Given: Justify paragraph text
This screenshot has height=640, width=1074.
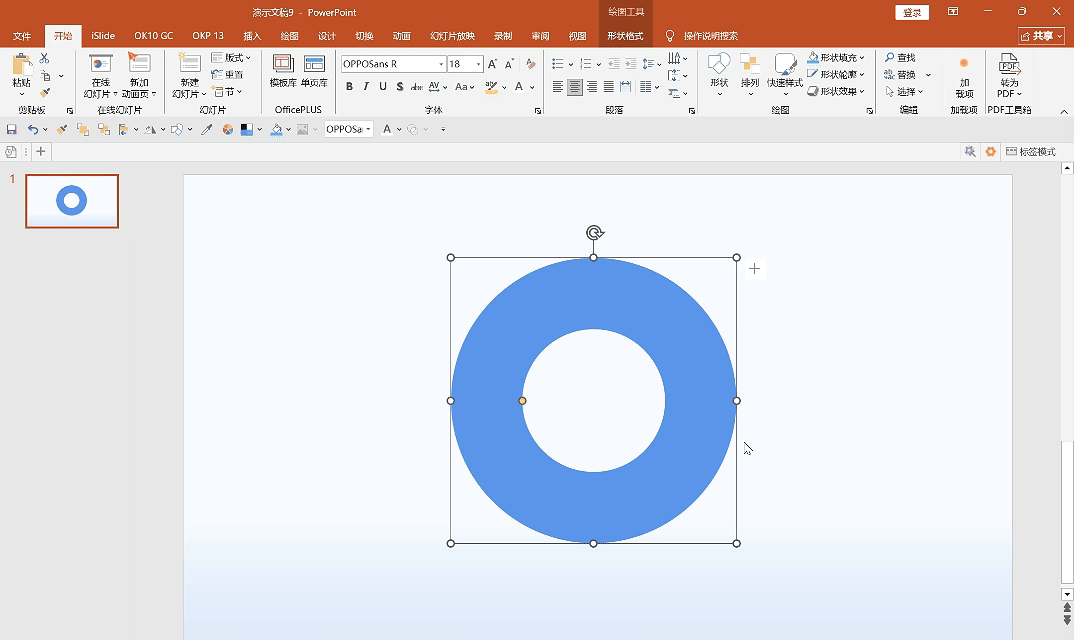Looking at the screenshot, I should point(608,87).
